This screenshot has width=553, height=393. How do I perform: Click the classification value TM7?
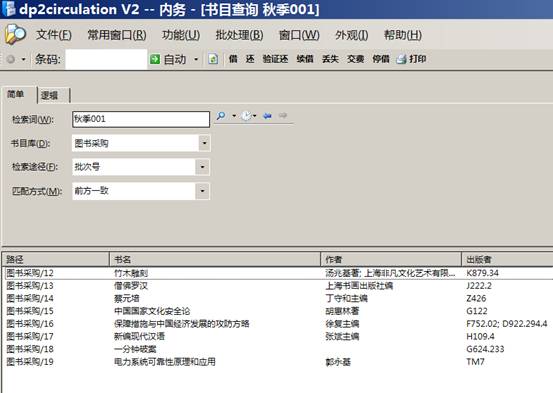pos(475,362)
